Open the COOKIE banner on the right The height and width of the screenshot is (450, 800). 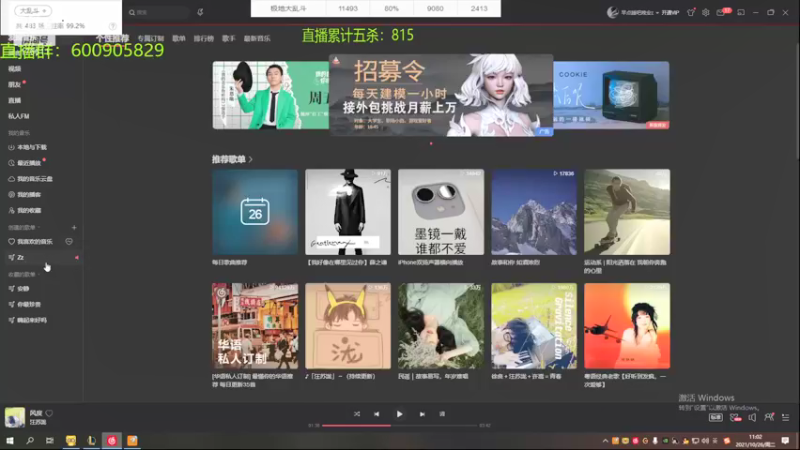click(612, 95)
